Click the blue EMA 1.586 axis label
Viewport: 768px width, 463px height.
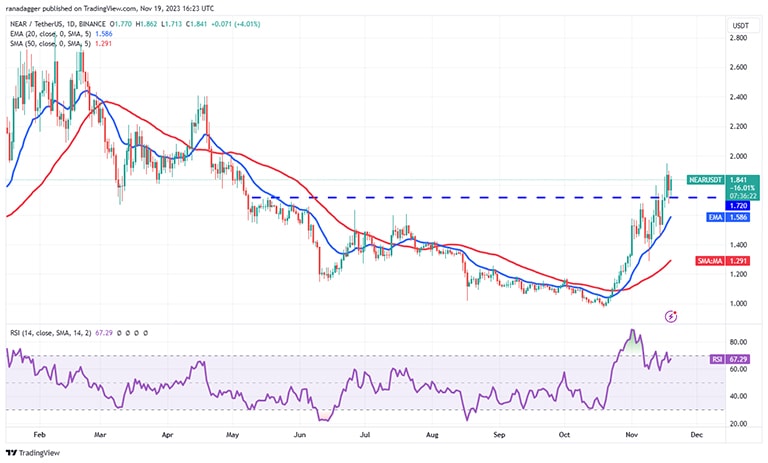point(728,217)
